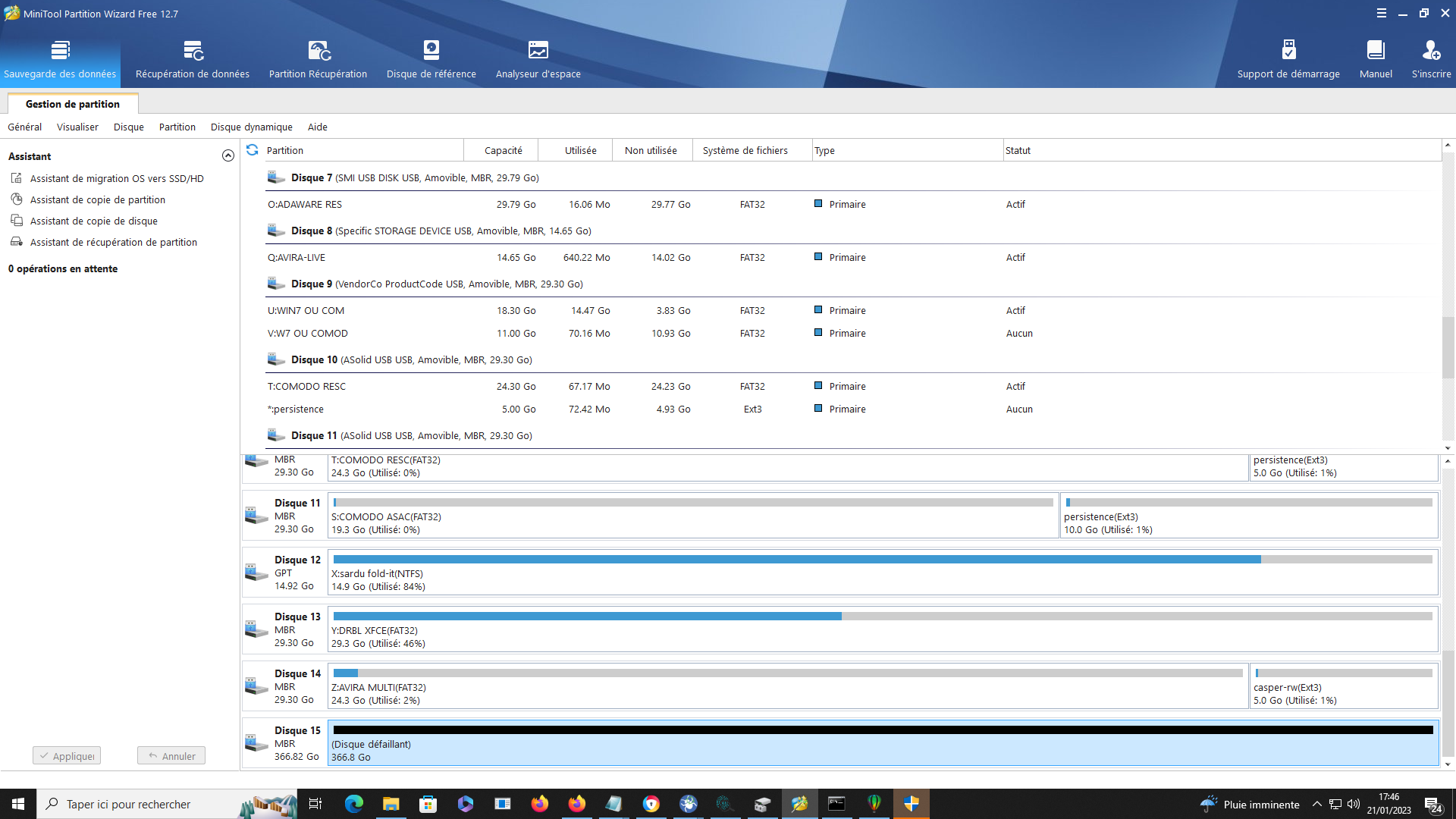
Task: Start Assistant de récupération de partition
Action: pos(114,242)
